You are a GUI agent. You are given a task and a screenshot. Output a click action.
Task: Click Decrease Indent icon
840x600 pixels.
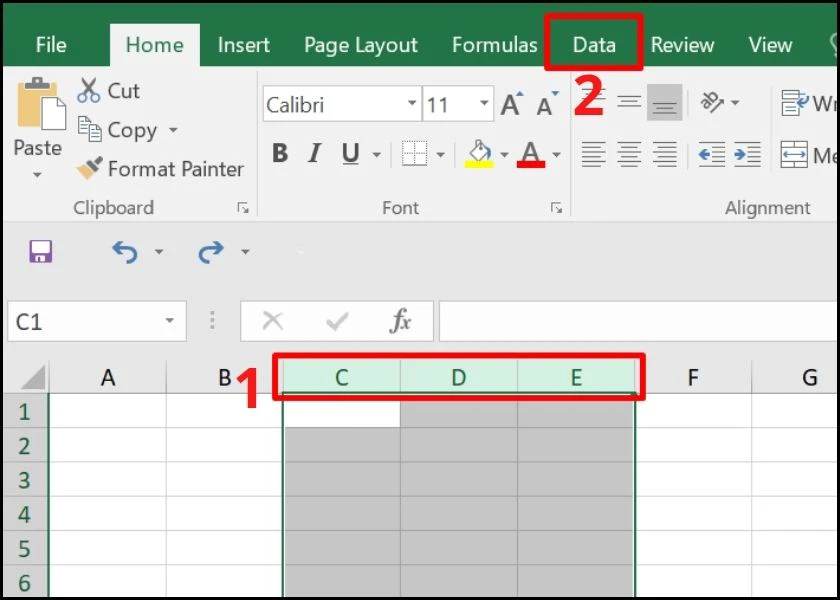712,154
